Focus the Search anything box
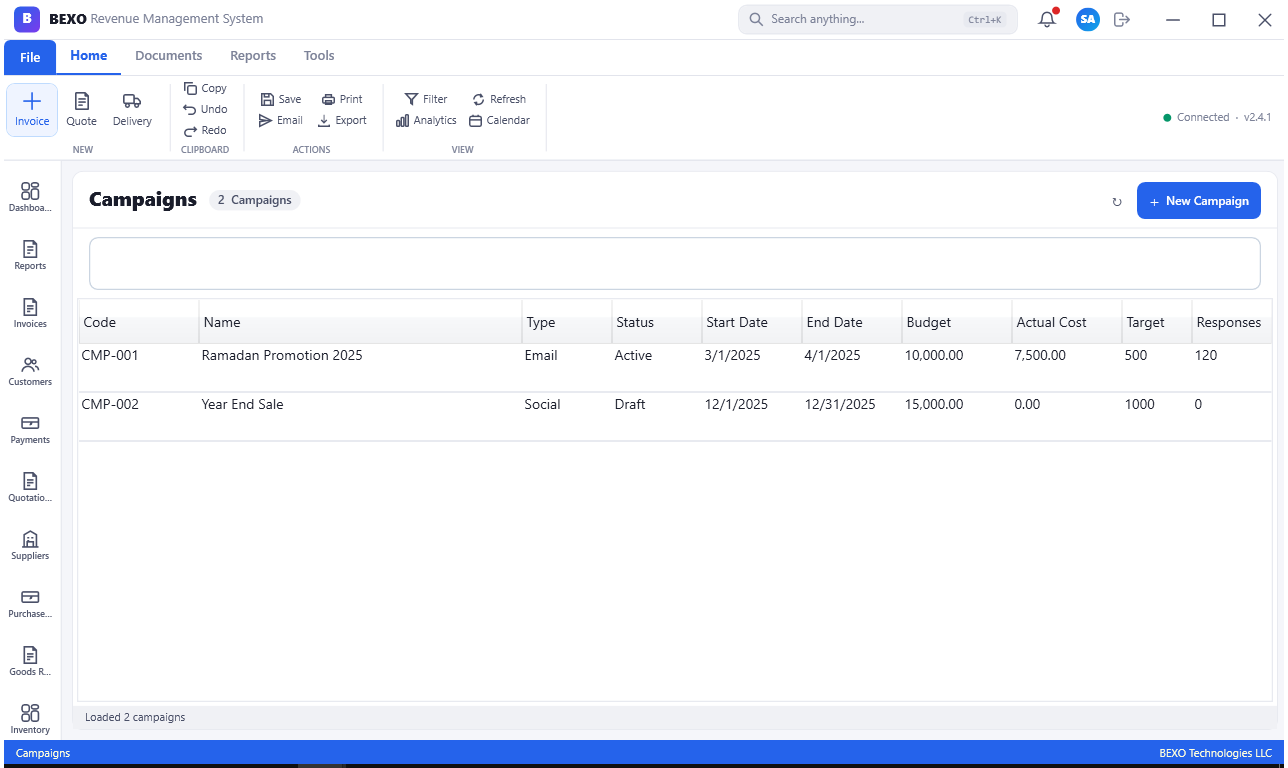Viewport: 1288px width, 768px height. pos(878,19)
